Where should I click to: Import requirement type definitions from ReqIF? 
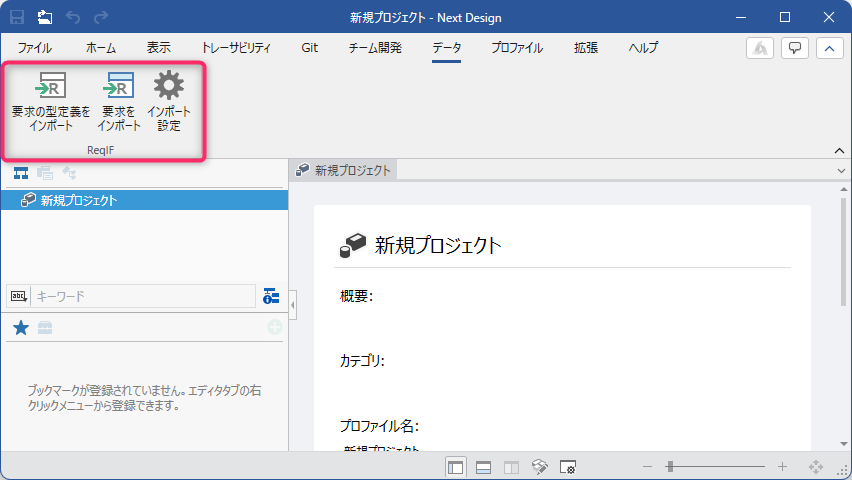coord(51,101)
